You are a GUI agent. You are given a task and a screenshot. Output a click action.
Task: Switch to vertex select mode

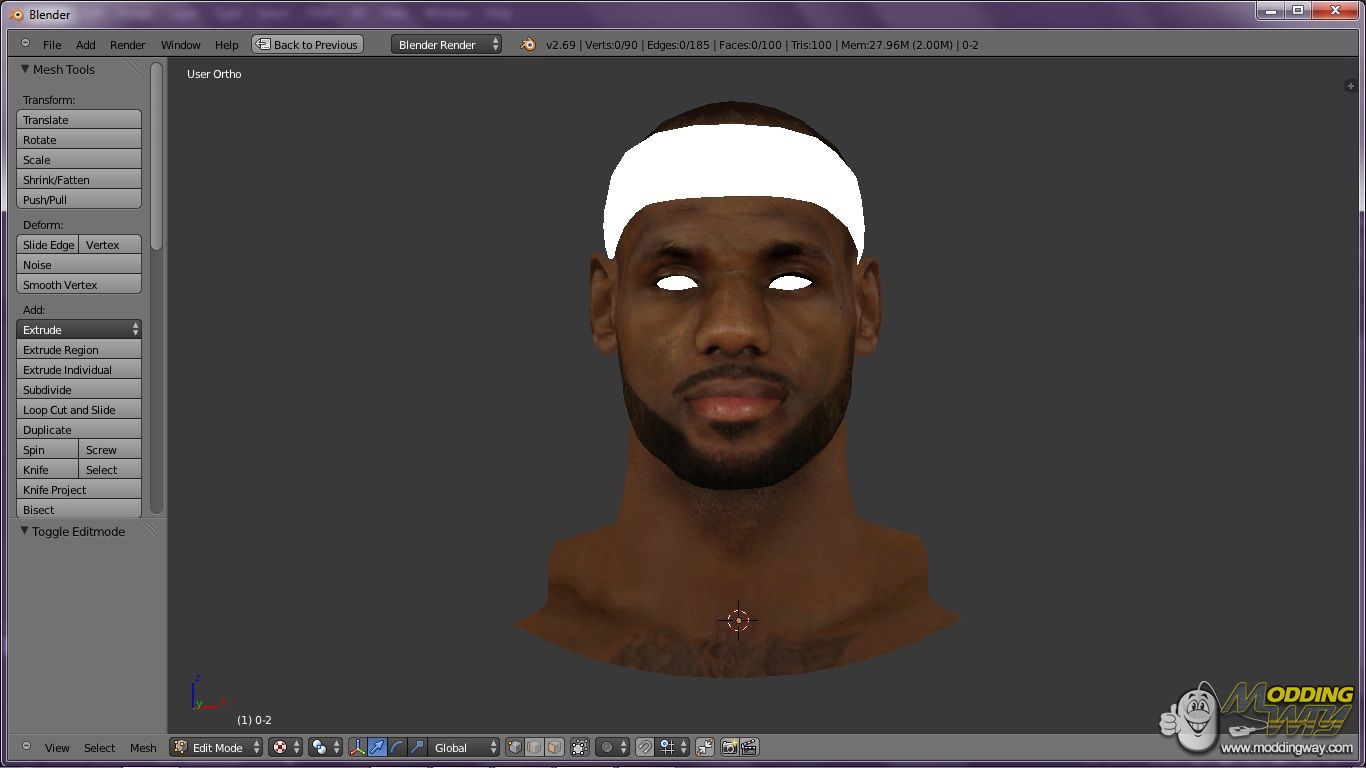tap(514, 747)
